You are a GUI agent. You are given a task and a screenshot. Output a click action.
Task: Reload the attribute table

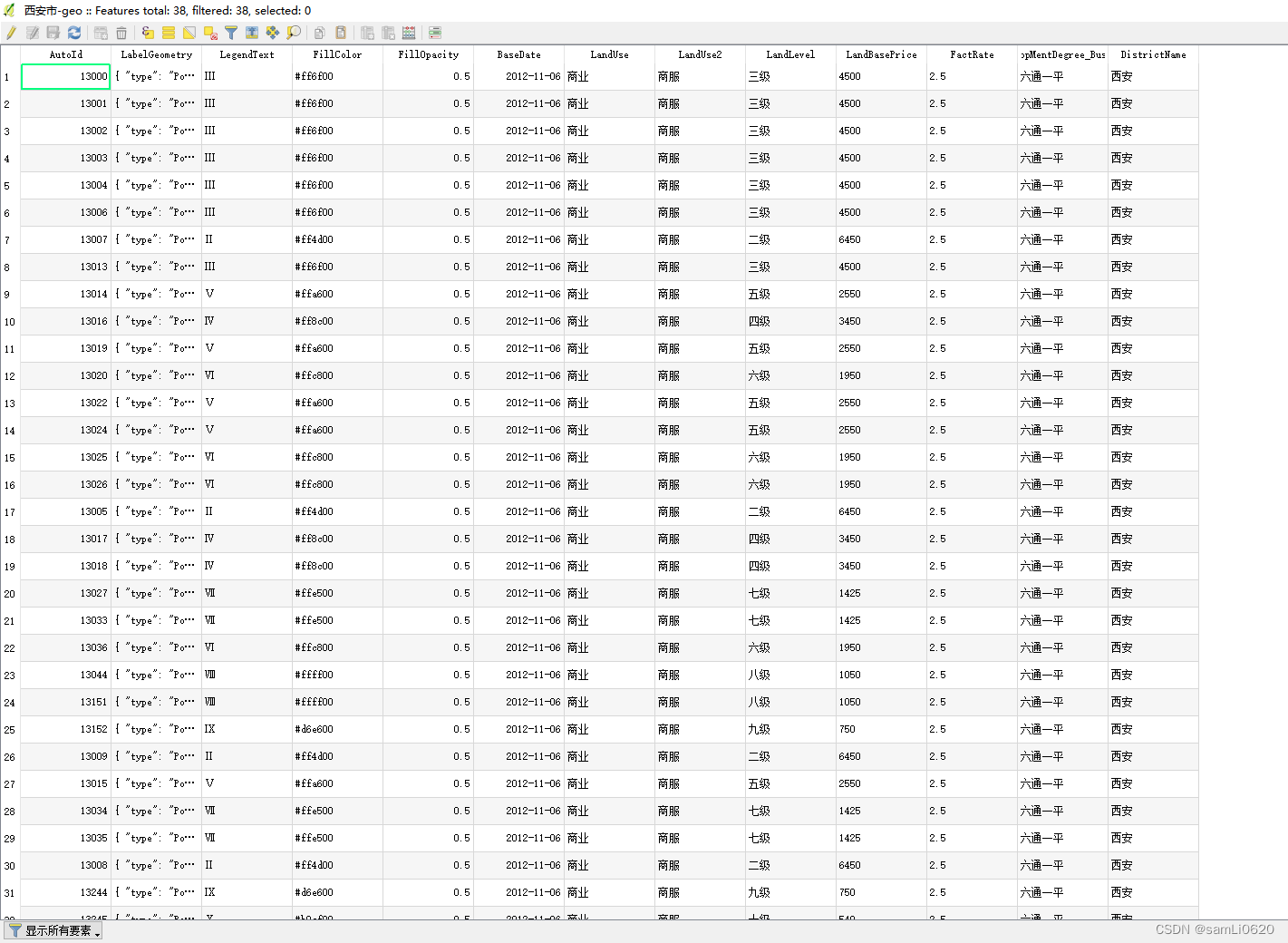click(74, 33)
